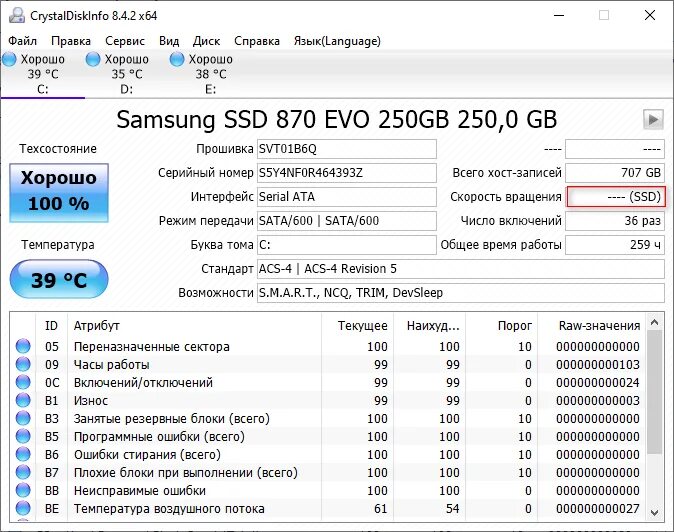Select the Включений/отключений row
Viewport: 674px width, 532px height.
coord(328,382)
